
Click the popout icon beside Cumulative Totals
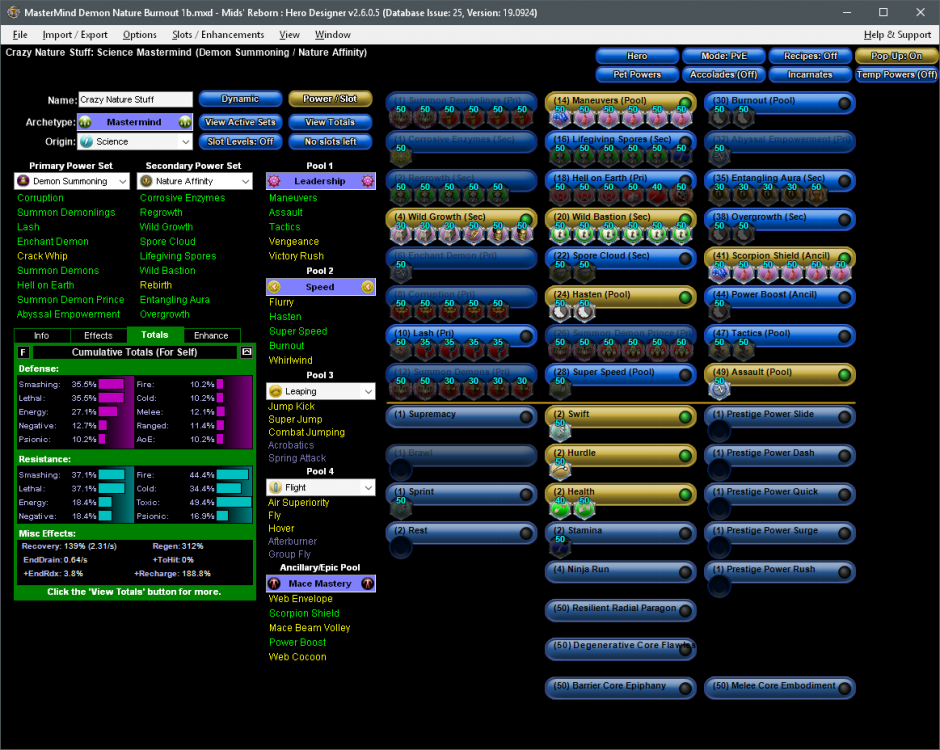247,352
